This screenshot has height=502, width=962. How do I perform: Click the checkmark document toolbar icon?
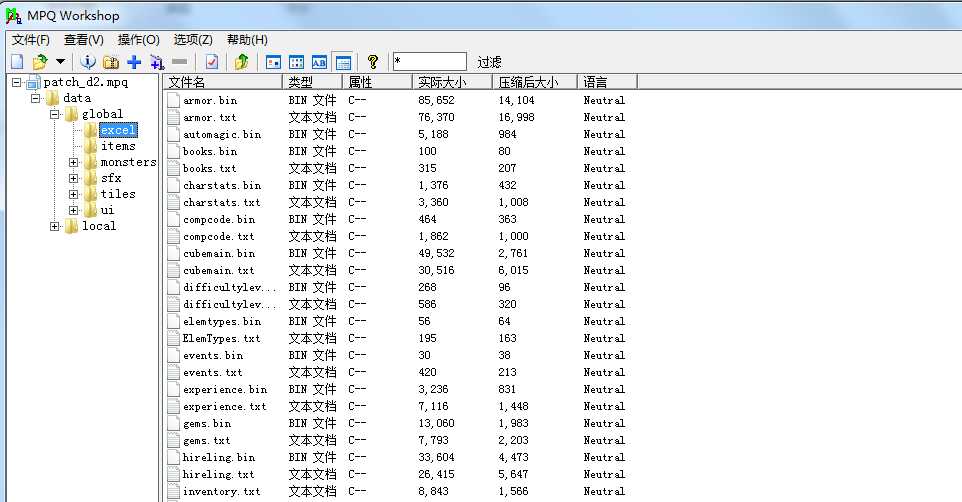(212, 61)
